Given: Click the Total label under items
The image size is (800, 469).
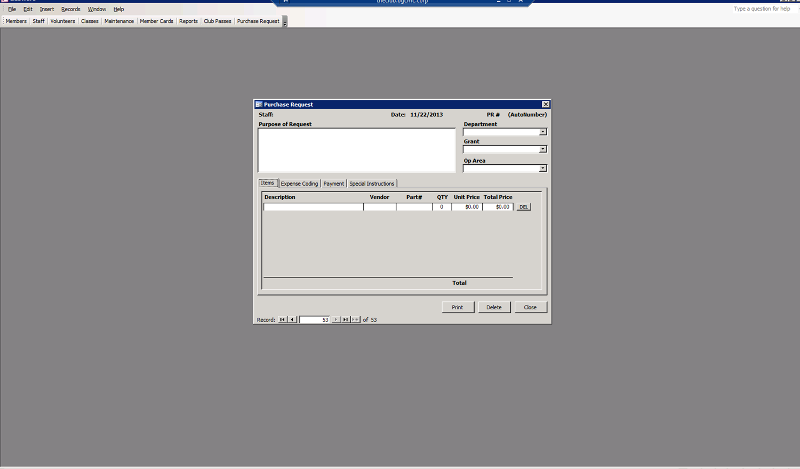Looking at the screenshot, I should 459,283.
